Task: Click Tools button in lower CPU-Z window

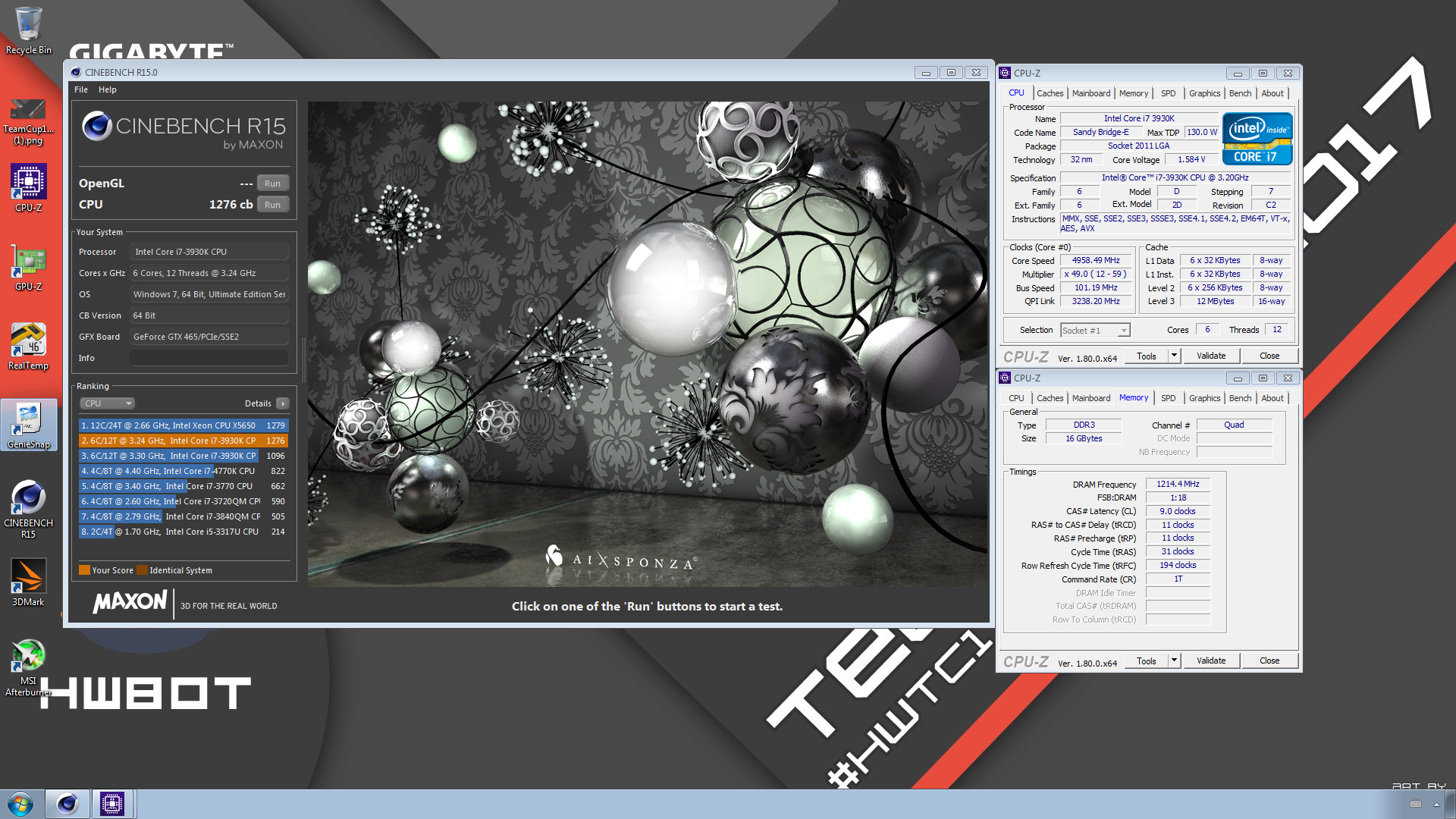Action: 1147,661
